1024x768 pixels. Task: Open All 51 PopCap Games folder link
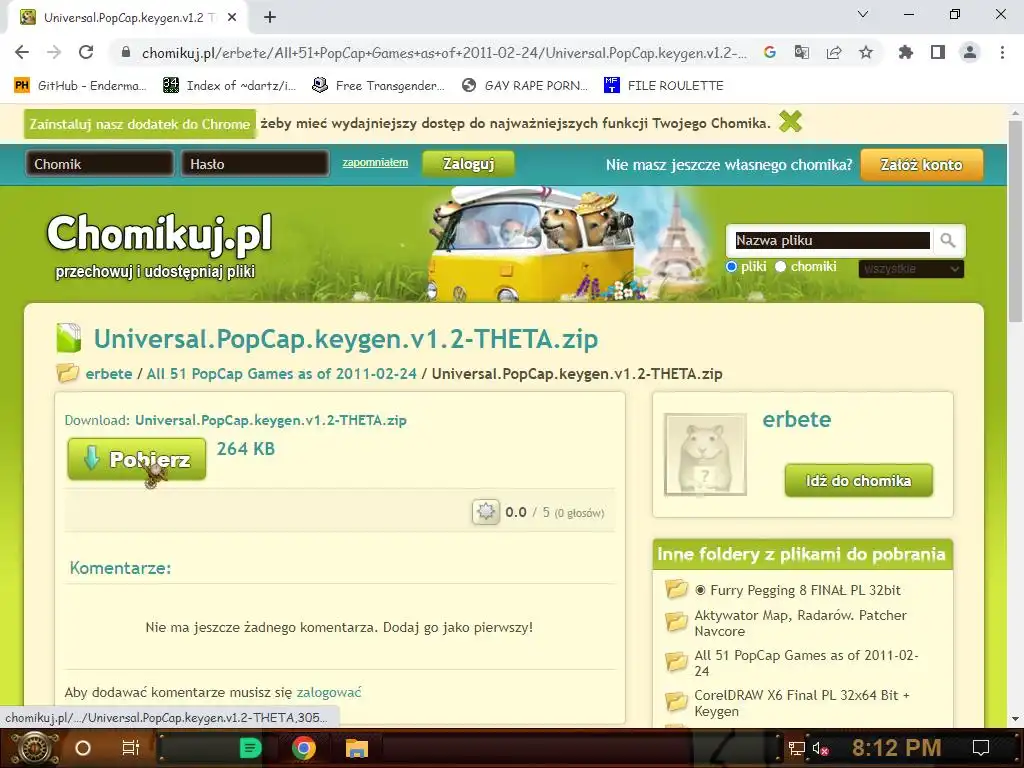coord(806,663)
